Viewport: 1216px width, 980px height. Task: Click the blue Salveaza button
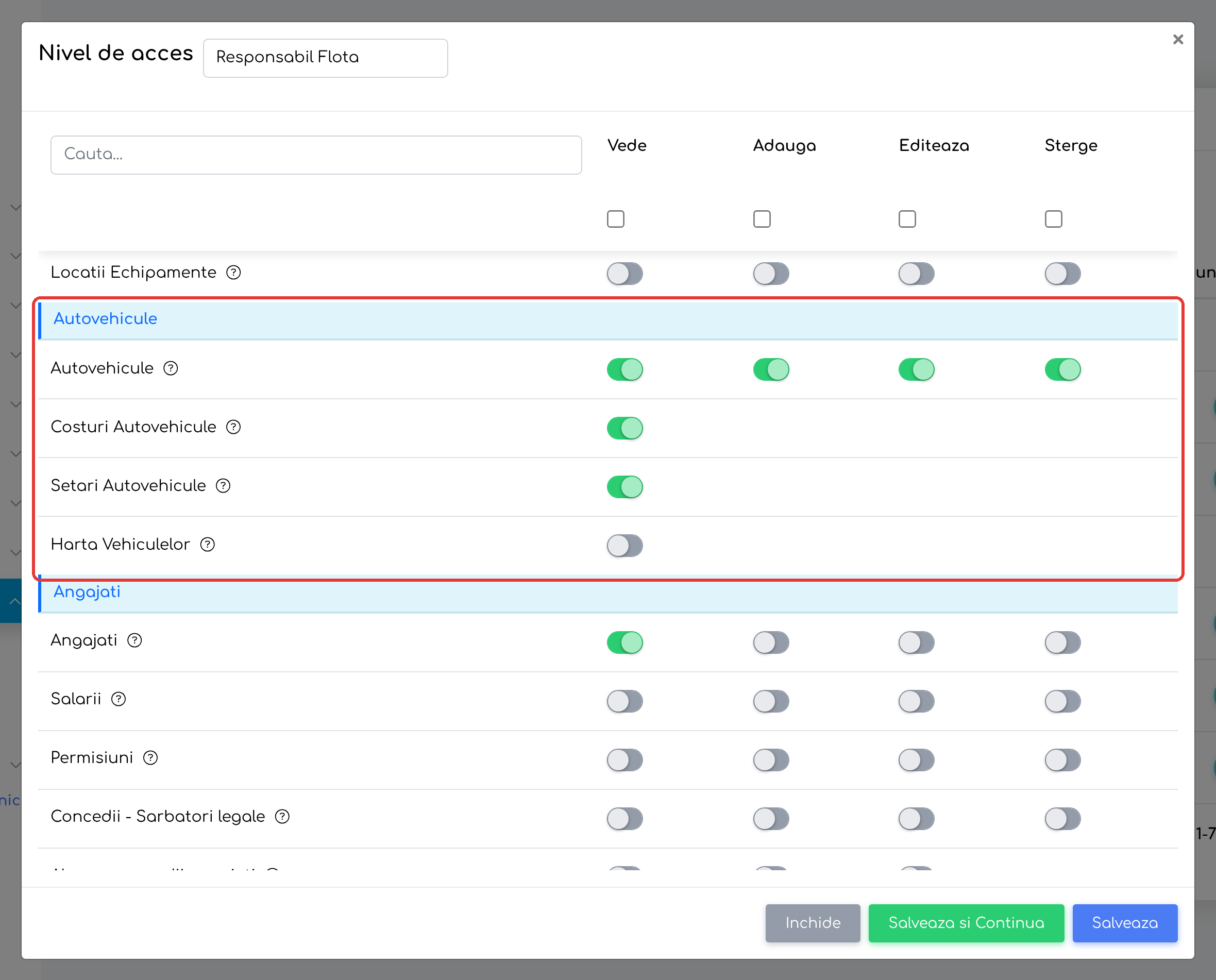[1125, 923]
